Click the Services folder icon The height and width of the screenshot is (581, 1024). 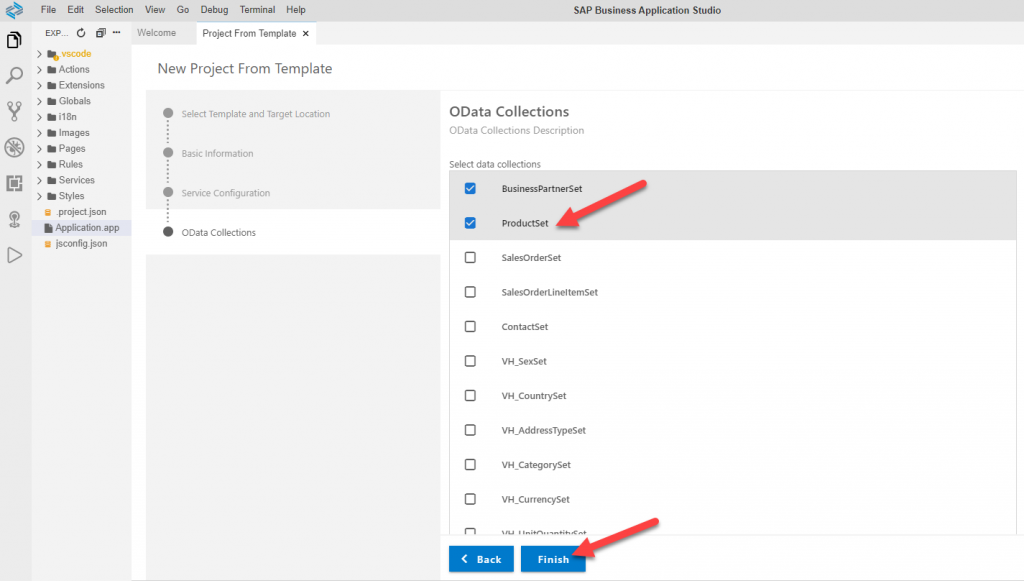pos(52,180)
